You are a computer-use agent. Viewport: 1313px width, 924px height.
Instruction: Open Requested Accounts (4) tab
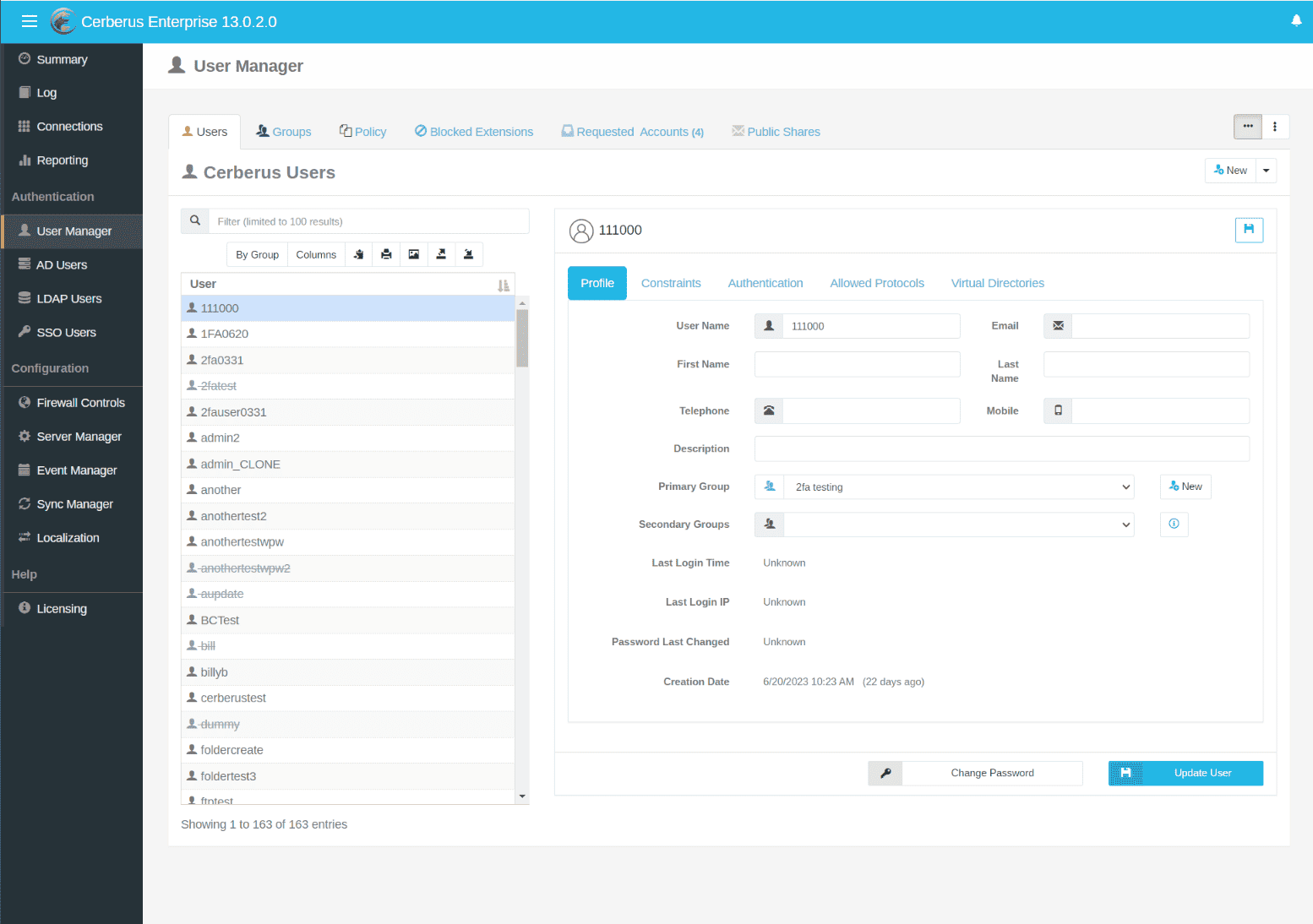coord(633,132)
